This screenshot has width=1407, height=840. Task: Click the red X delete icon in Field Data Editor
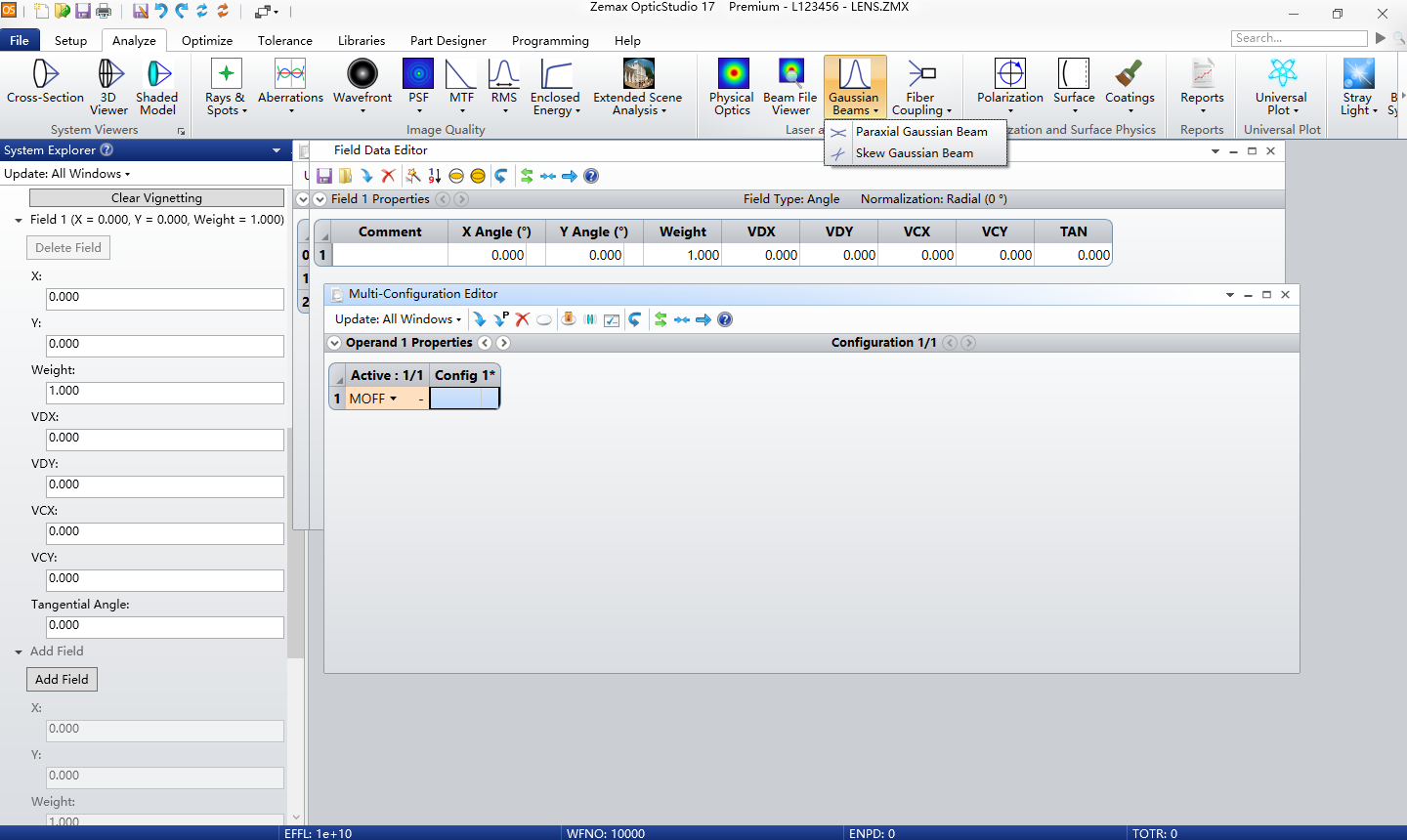388,176
